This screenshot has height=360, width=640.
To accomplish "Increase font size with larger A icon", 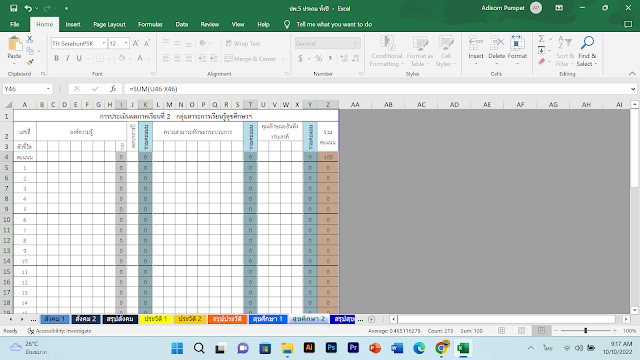I will click(x=136, y=43).
